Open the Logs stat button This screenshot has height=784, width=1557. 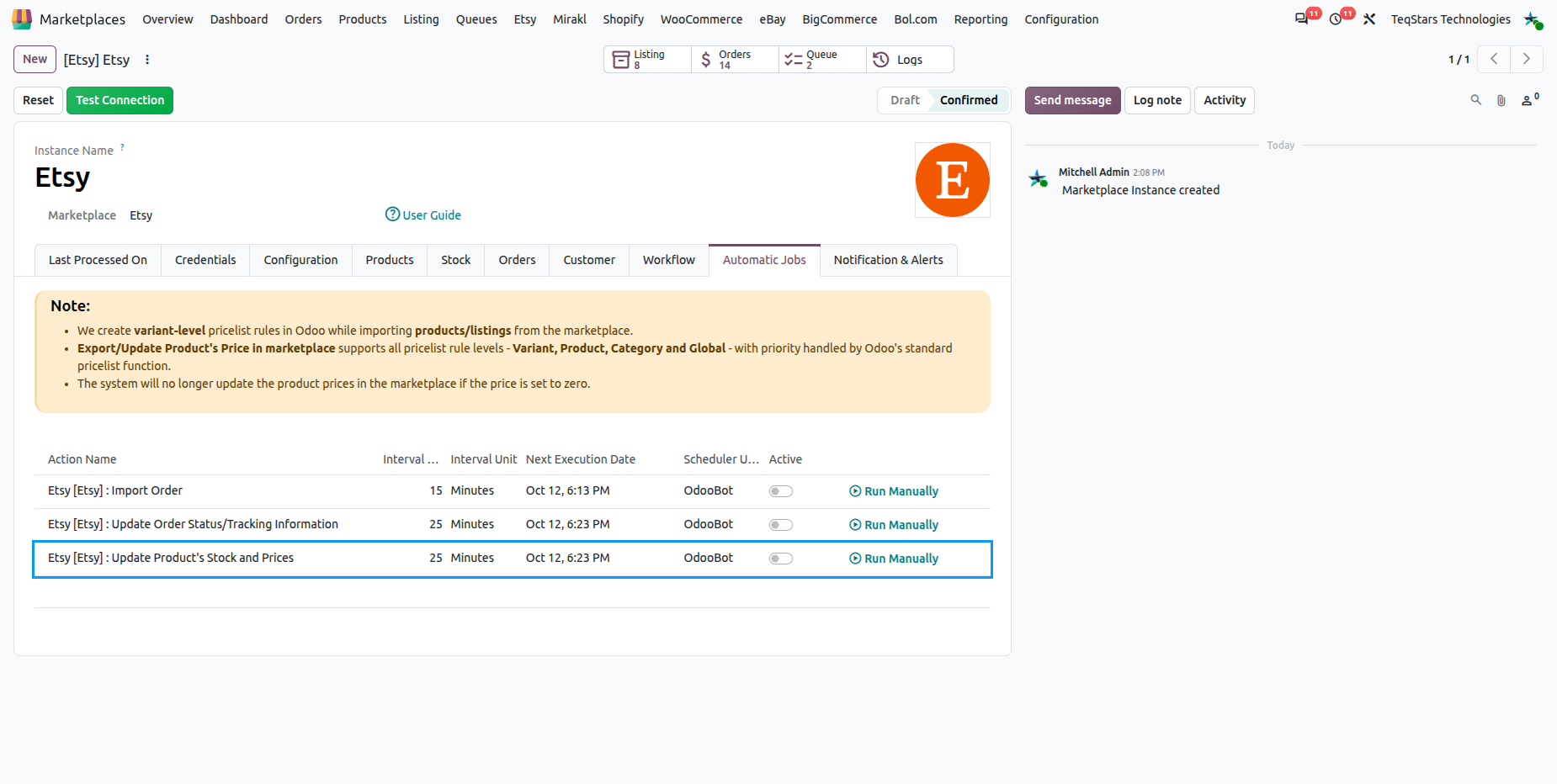[910, 60]
